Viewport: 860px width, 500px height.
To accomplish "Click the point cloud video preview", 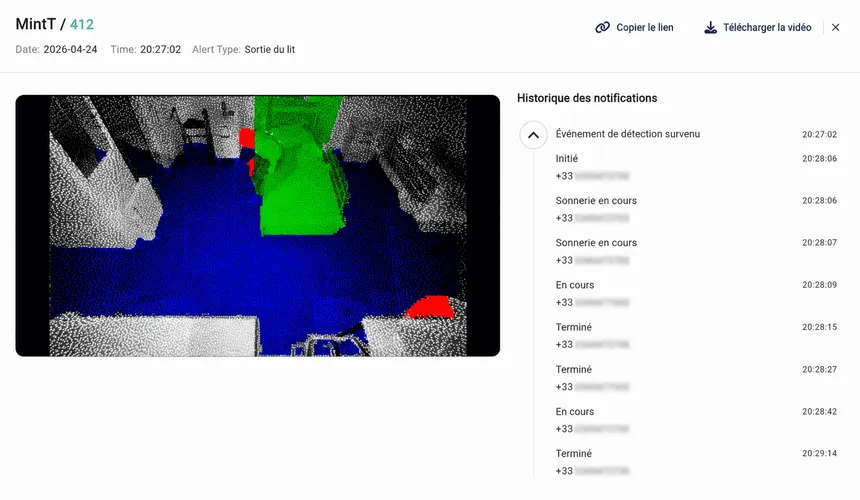I will (x=258, y=226).
